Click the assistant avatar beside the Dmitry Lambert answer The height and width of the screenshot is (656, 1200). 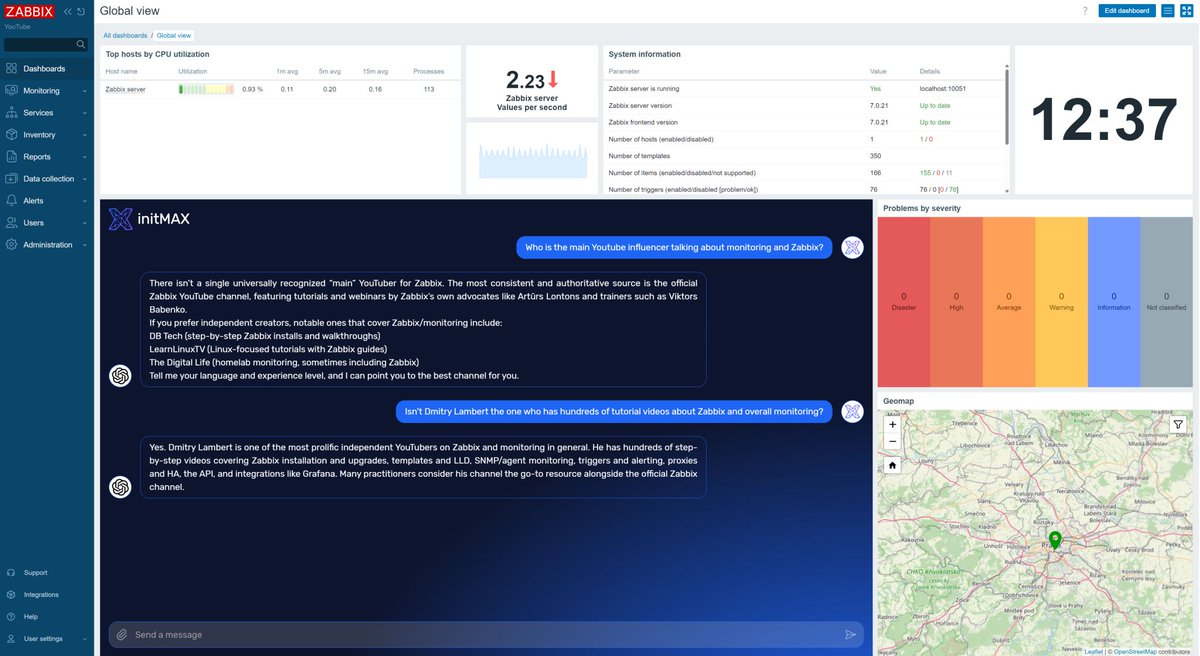click(x=120, y=486)
